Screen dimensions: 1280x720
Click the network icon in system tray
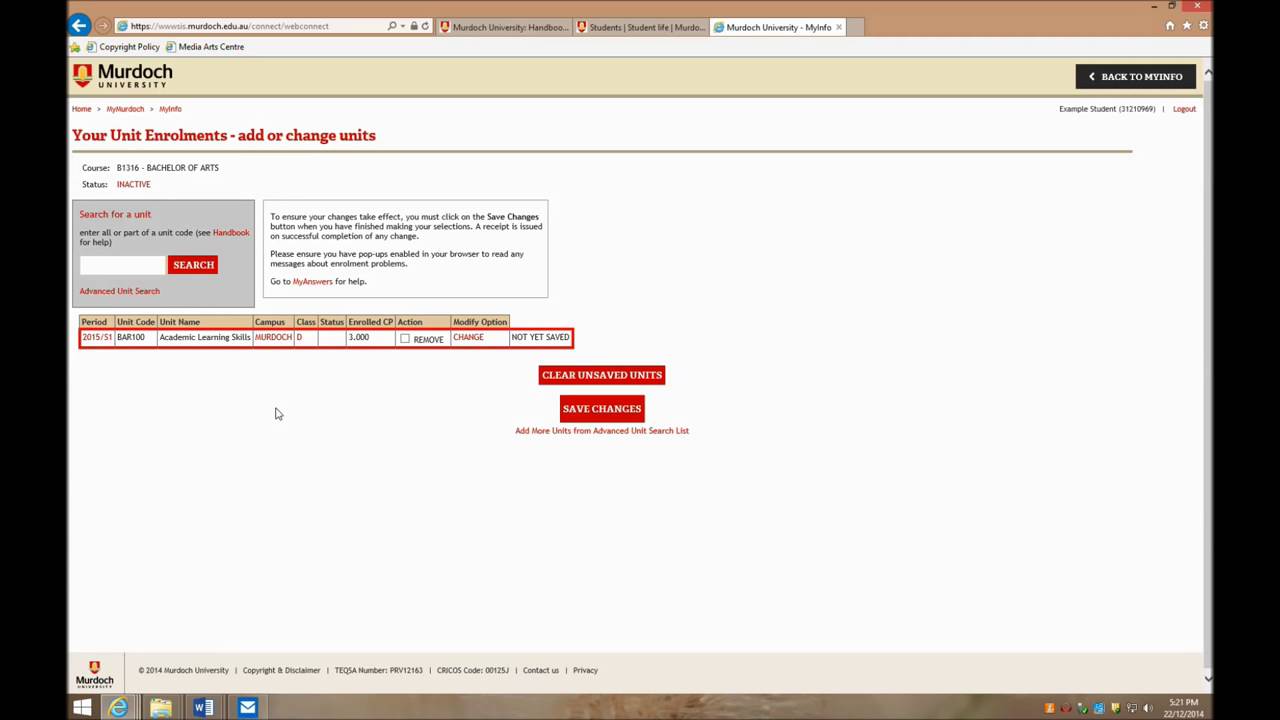tap(1131, 708)
